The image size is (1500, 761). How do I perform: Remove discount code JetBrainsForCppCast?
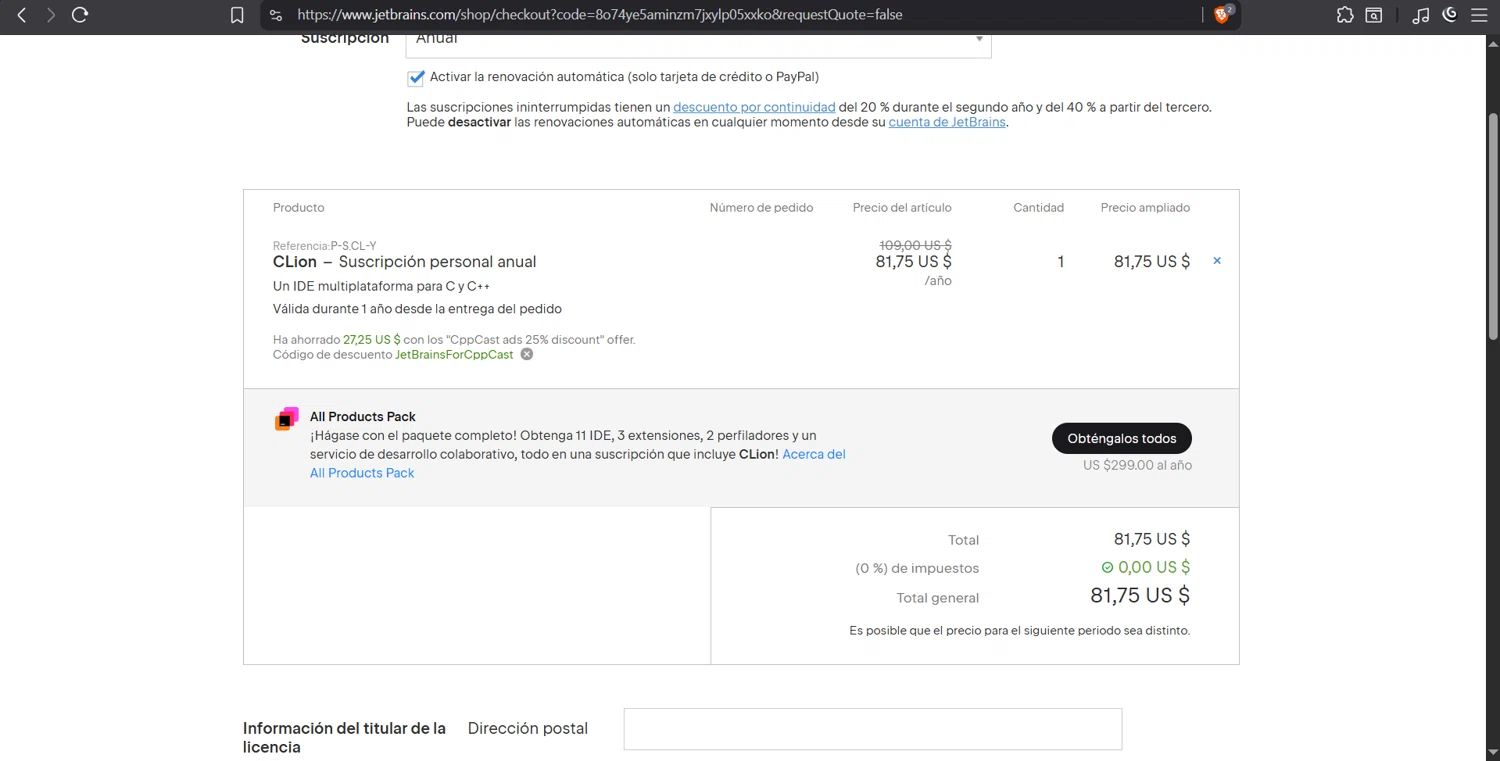527,354
